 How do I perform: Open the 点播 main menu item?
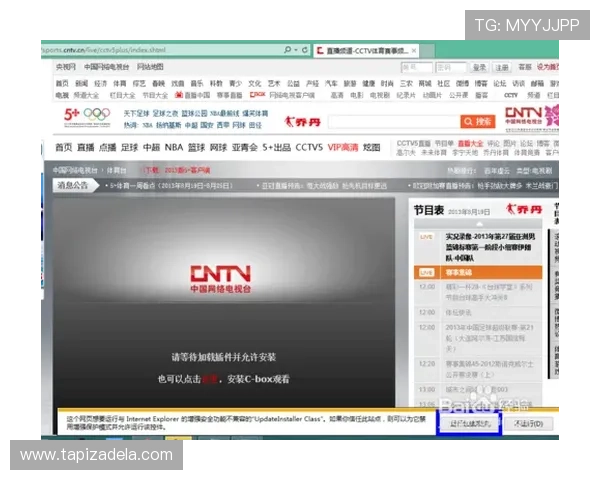pyautogui.click(x=107, y=147)
